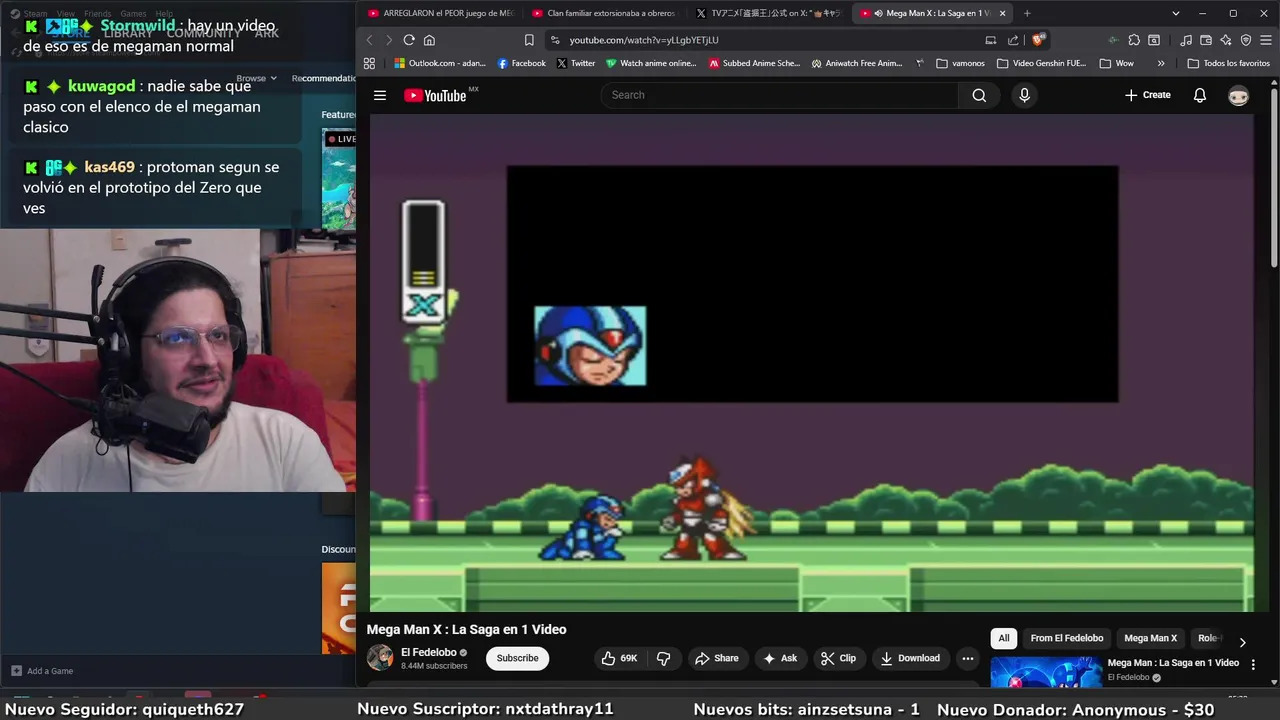The width and height of the screenshot is (1280, 720).
Task: Subscribe to El Fedelobo channel
Action: tap(517, 658)
